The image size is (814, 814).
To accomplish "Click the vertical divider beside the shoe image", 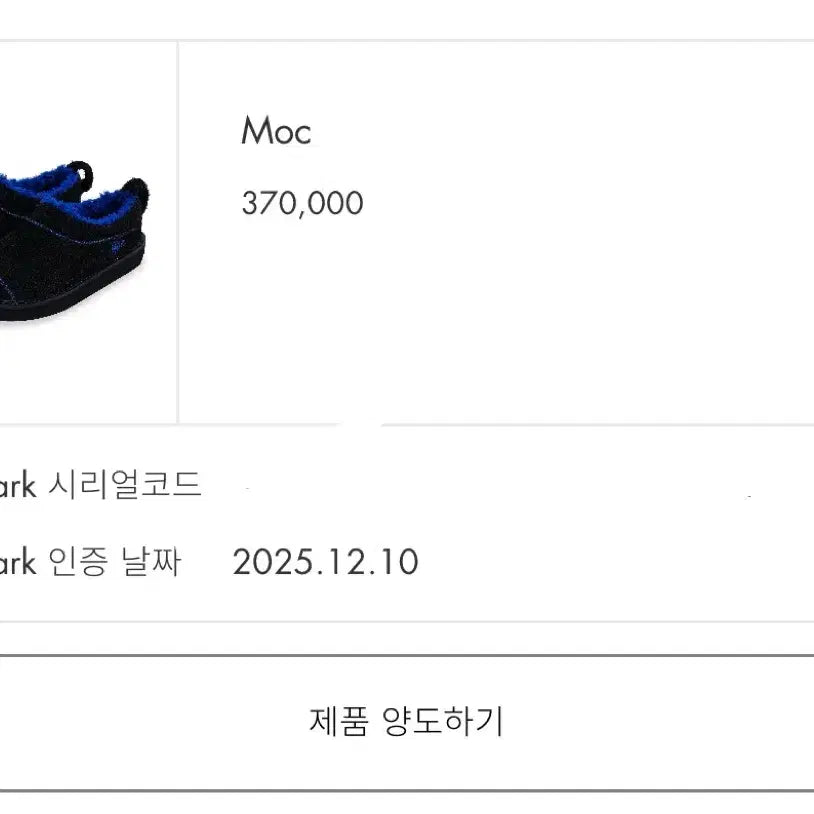I will click(x=178, y=232).
